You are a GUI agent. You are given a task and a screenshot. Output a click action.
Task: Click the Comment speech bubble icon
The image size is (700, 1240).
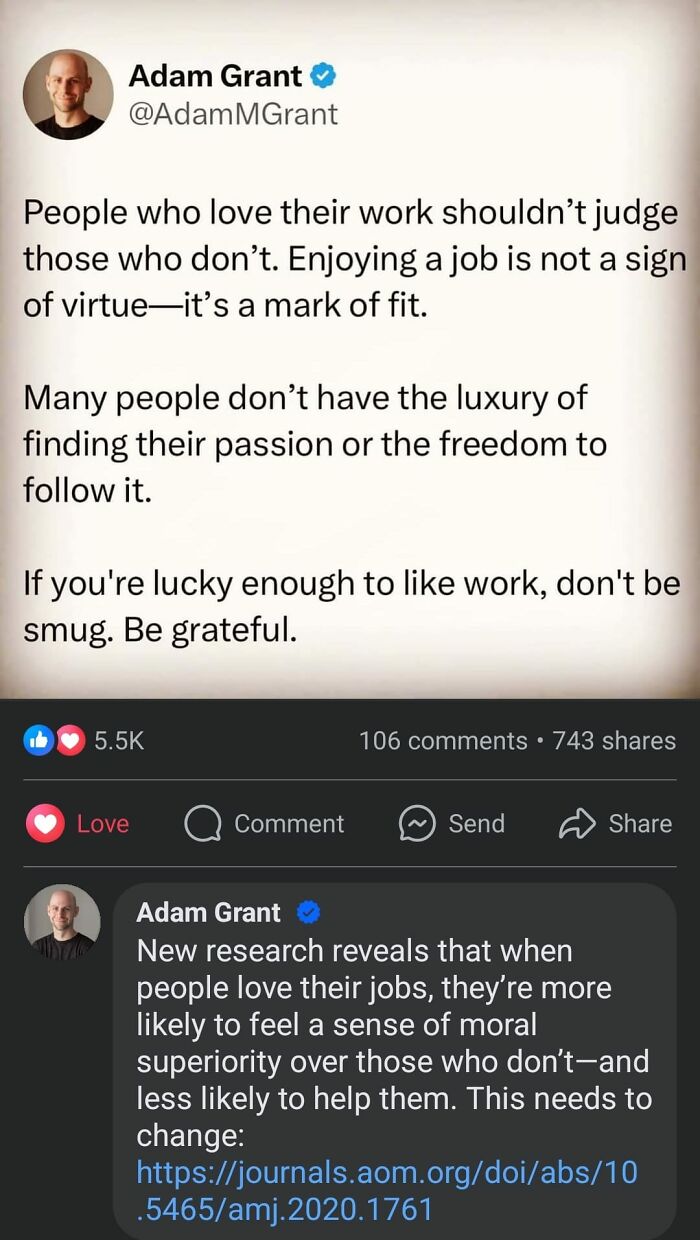[203, 823]
